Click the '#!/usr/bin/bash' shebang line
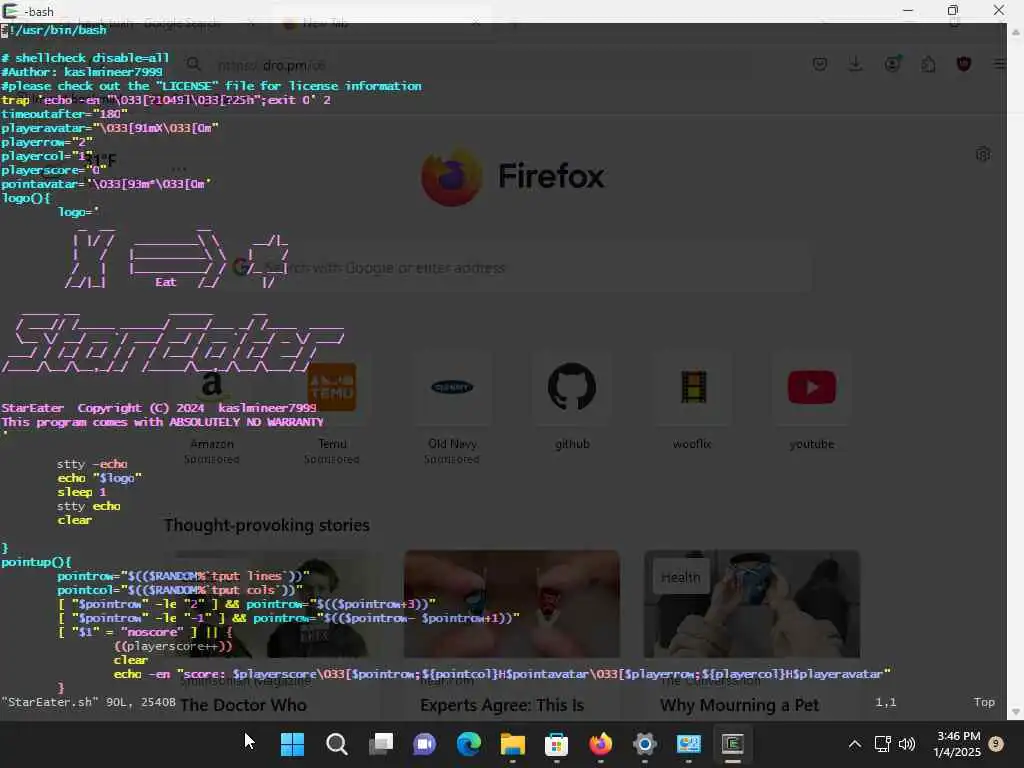The height and width of the screenshot is (768, 1024). pos(54,30)
